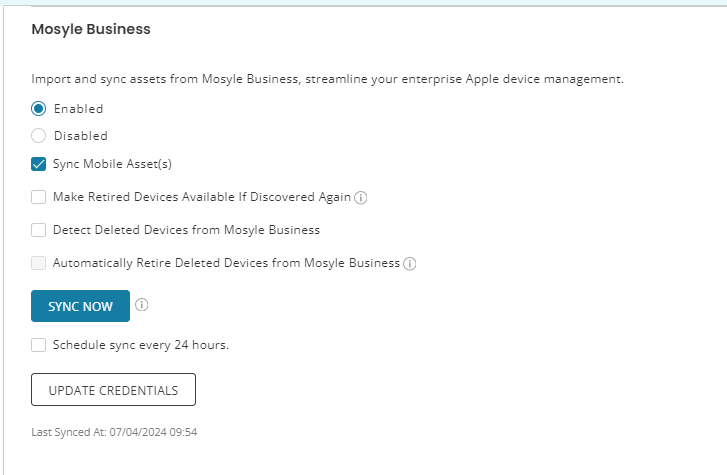The image size is (727, 475).
Task: Select the Enabled radio button
Action: 38,109
